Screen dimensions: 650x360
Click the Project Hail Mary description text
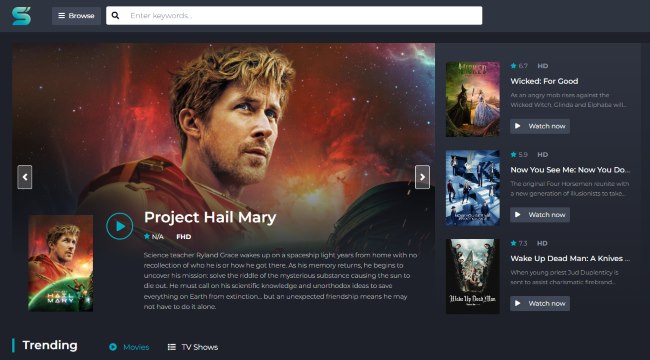pos(281,281)
